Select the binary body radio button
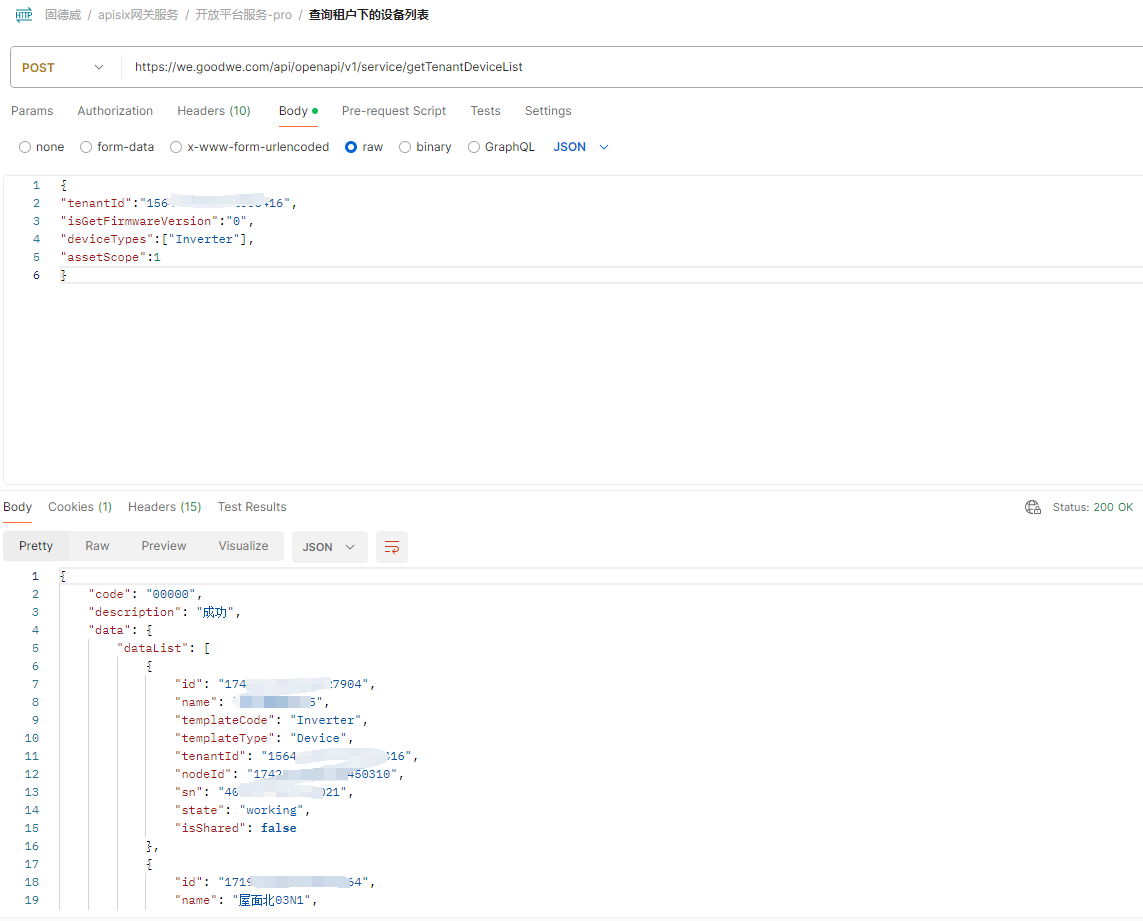 (x=405, y=147)
